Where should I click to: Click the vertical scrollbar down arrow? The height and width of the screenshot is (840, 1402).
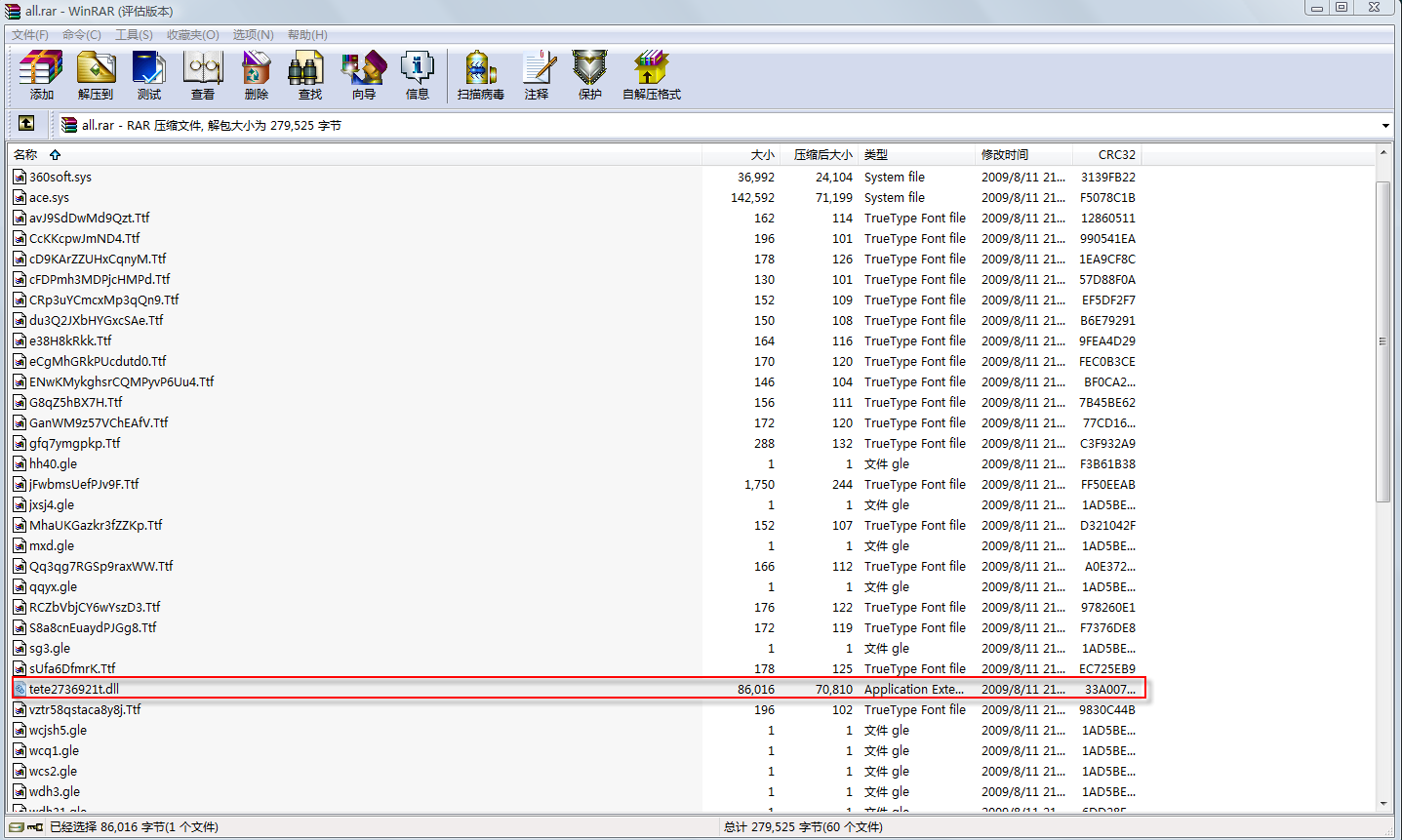pos(1382,804)
